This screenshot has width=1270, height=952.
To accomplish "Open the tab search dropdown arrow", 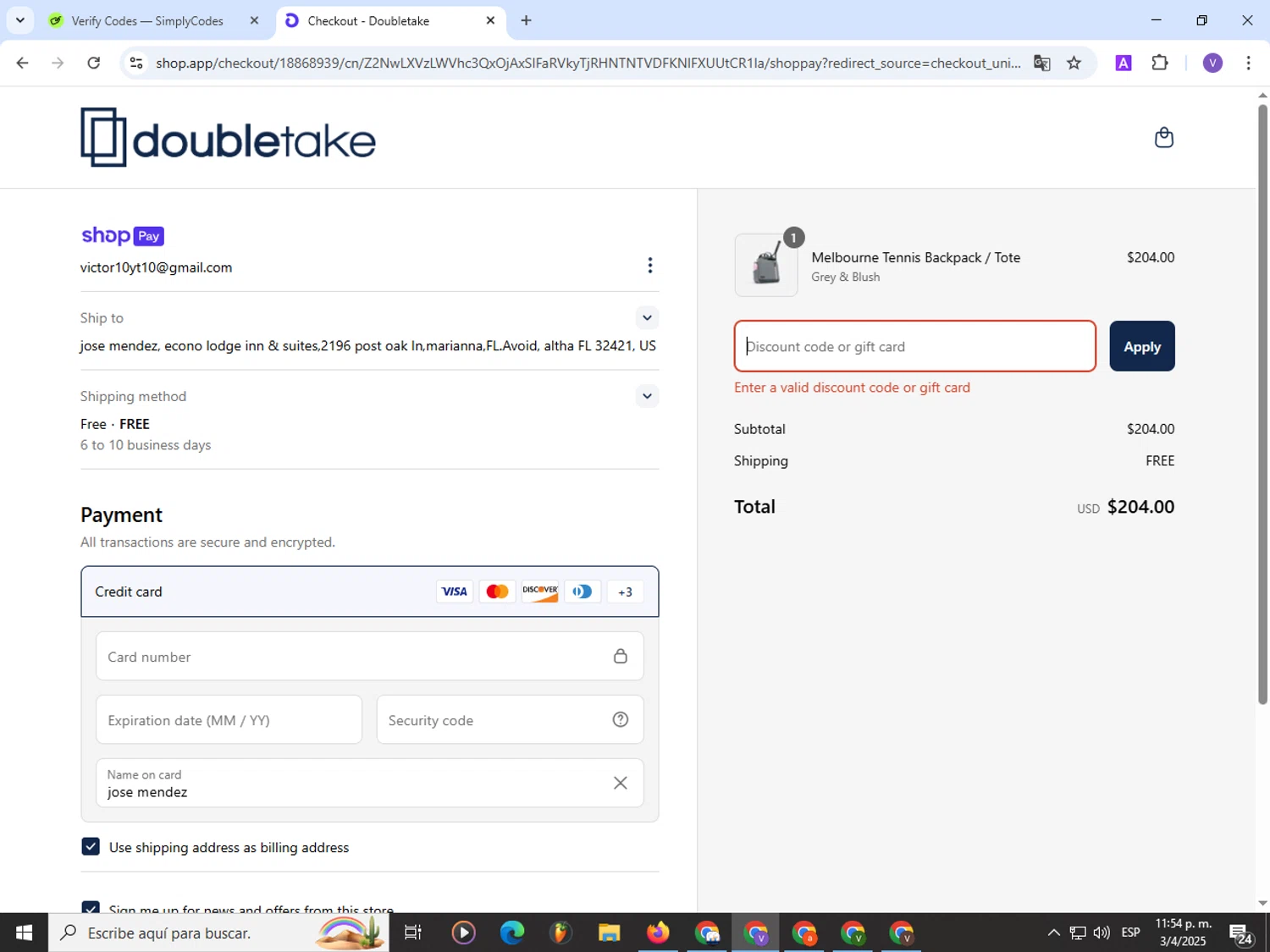I will pyautogui.click(x=19, y=20).
